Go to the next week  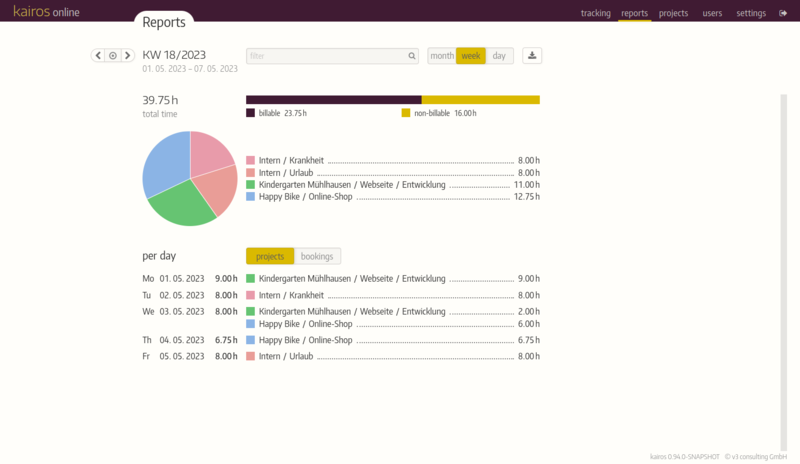pos(127,56)
